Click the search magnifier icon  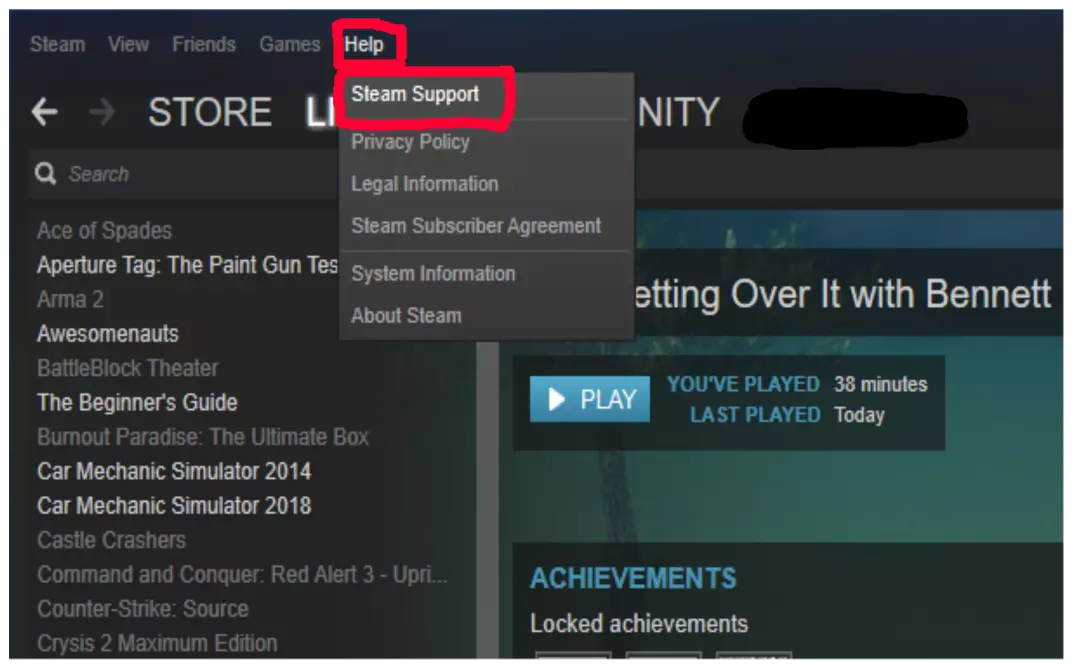(45, 174)
